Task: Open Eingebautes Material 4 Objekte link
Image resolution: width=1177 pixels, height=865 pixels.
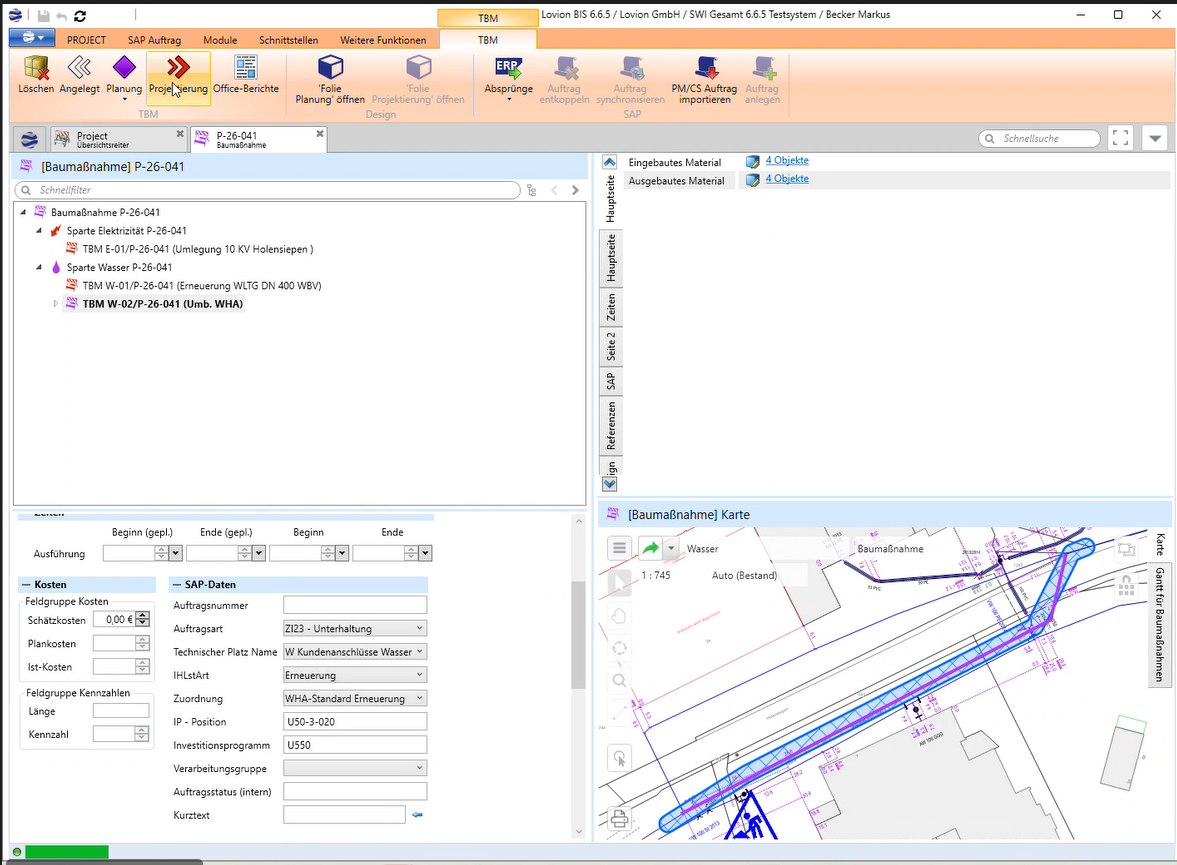Action: 787,161
